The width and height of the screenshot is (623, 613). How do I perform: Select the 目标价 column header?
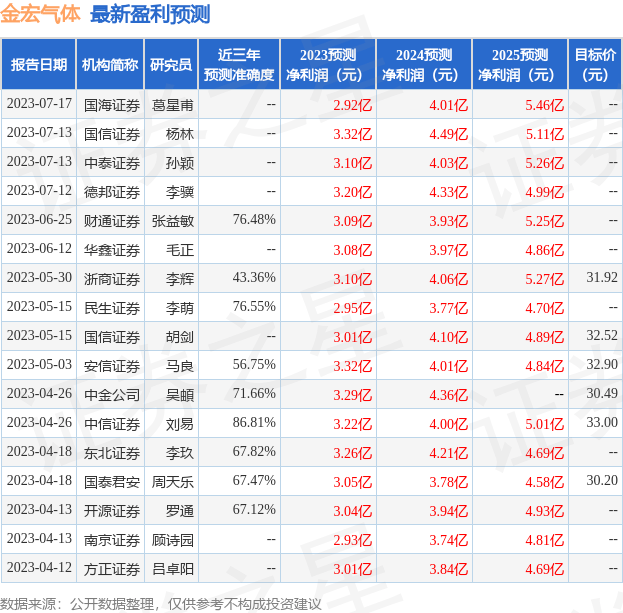595,64
